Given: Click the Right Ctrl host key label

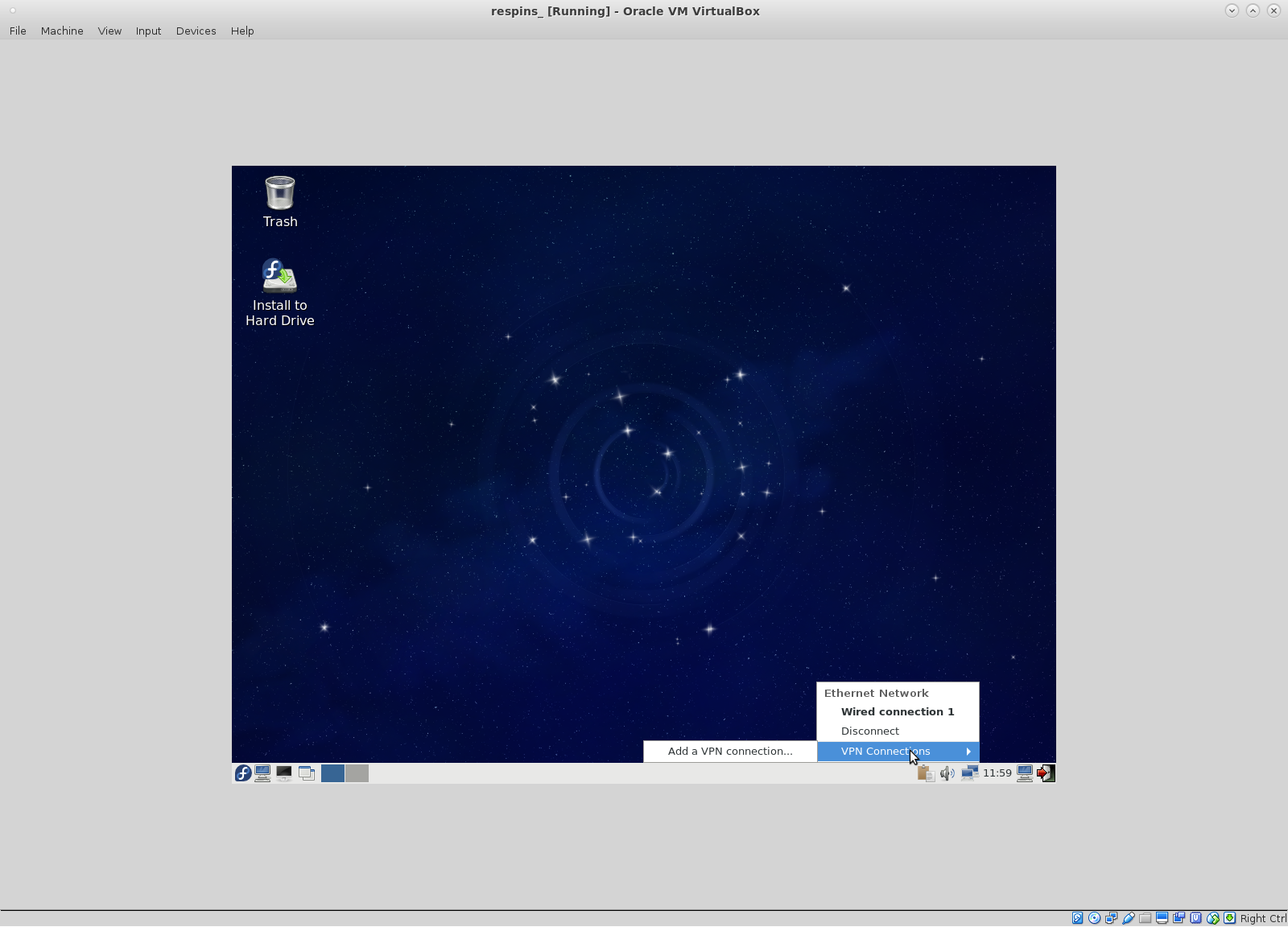Looking at the screenshot, I should (1263, 918).
